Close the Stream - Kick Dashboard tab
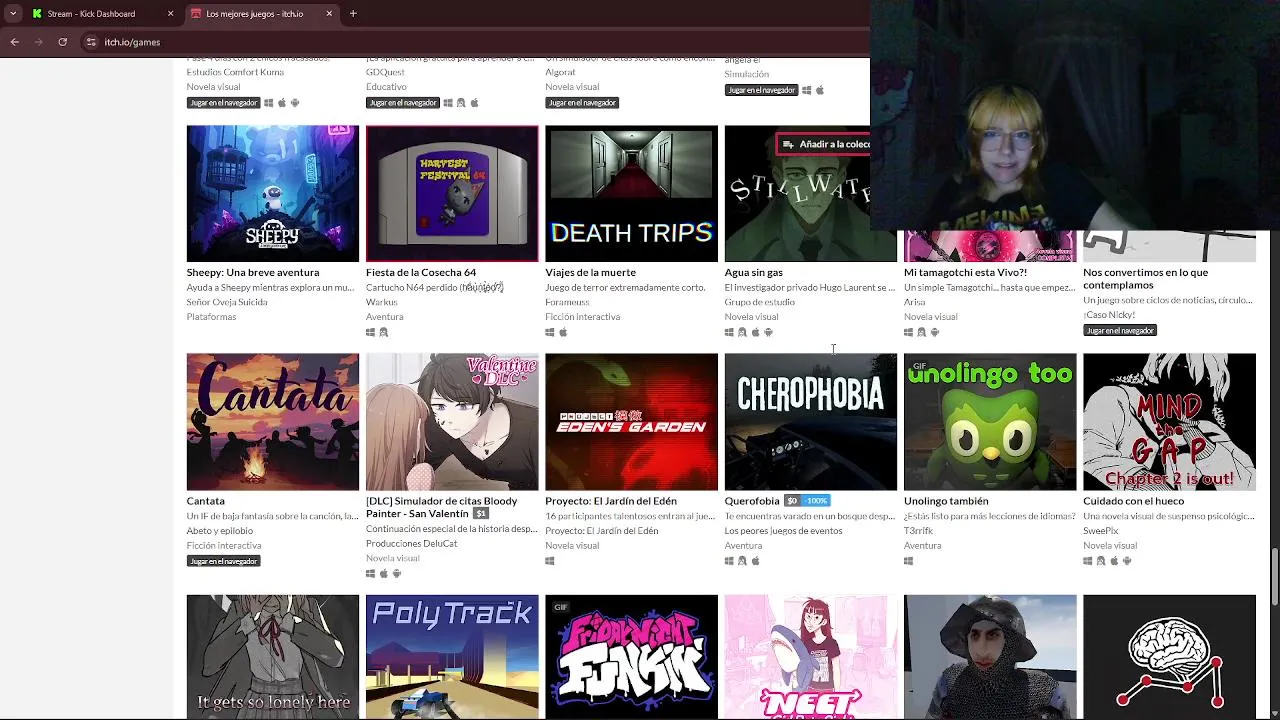The height and width of the screenshot is (720, 1280). [170, 14]
